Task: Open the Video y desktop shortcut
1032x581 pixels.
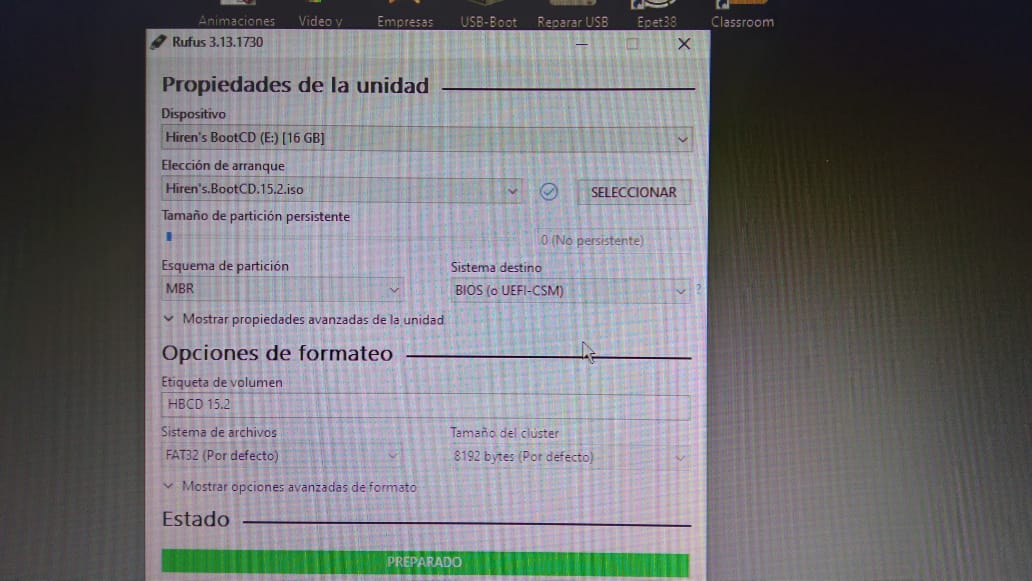Action: coord(321,15)
